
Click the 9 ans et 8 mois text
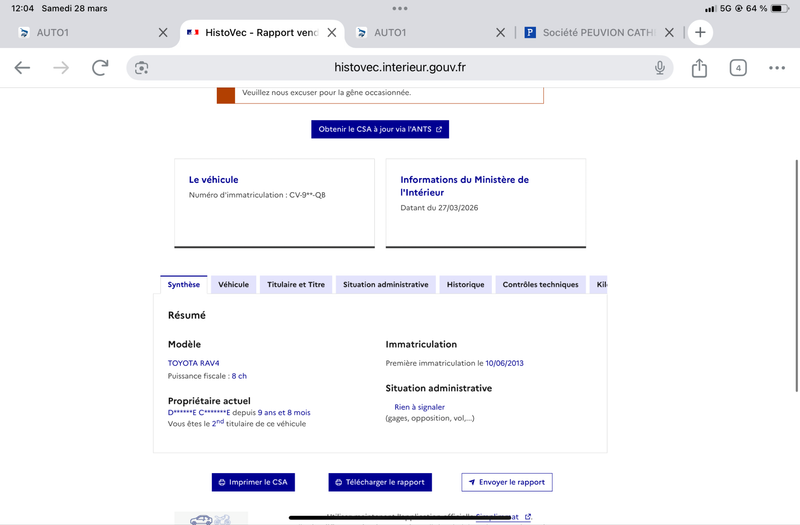click(x=284, y=412)
